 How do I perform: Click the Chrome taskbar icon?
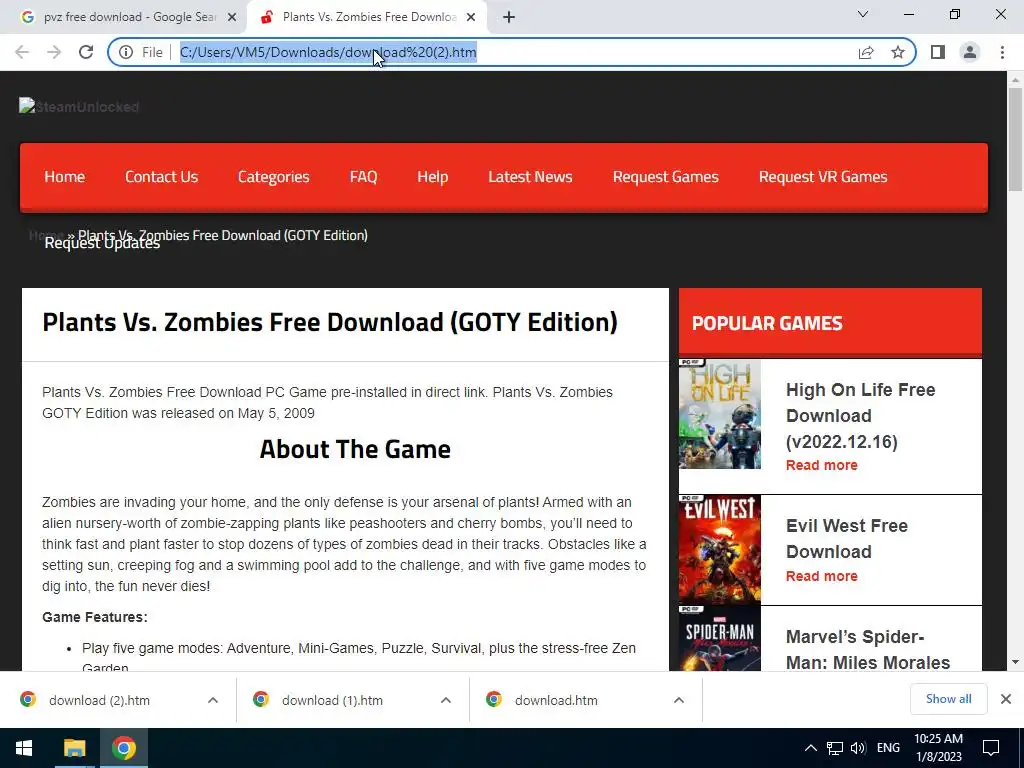click(x=123, y=748)
